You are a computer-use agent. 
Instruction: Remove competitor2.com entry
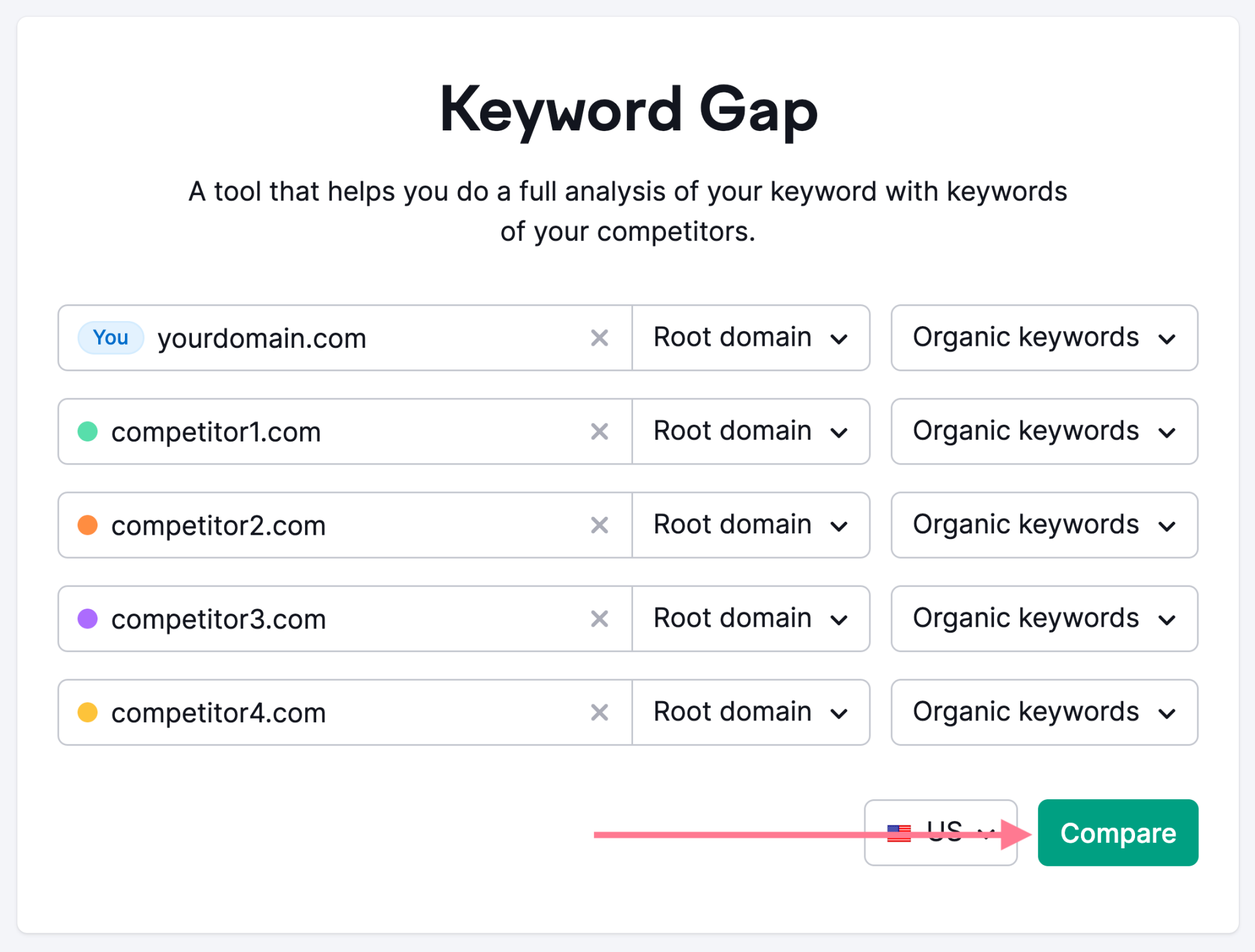[x=600, y=524]
